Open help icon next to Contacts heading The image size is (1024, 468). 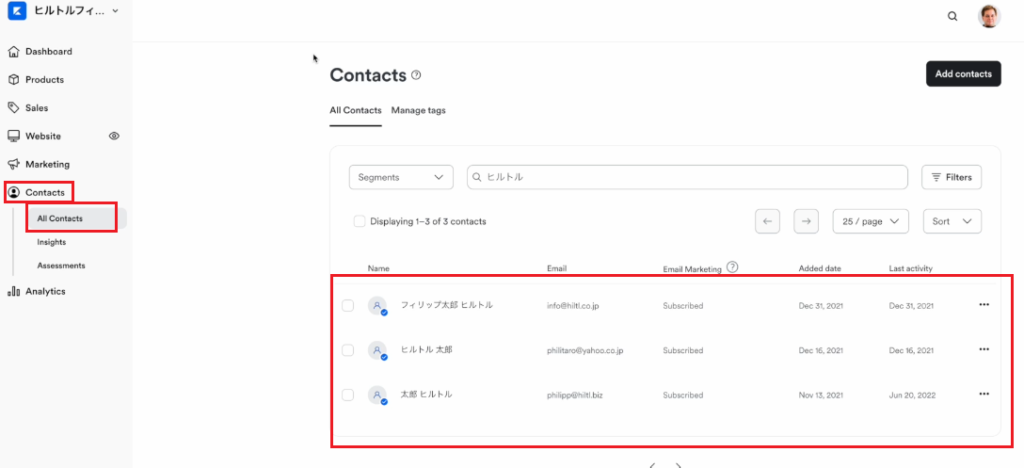click(x=416, y=75)
